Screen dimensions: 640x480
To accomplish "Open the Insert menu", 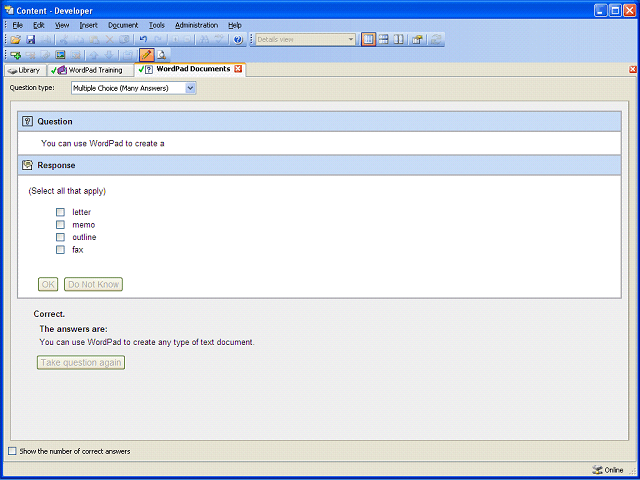I will point(89,25).
